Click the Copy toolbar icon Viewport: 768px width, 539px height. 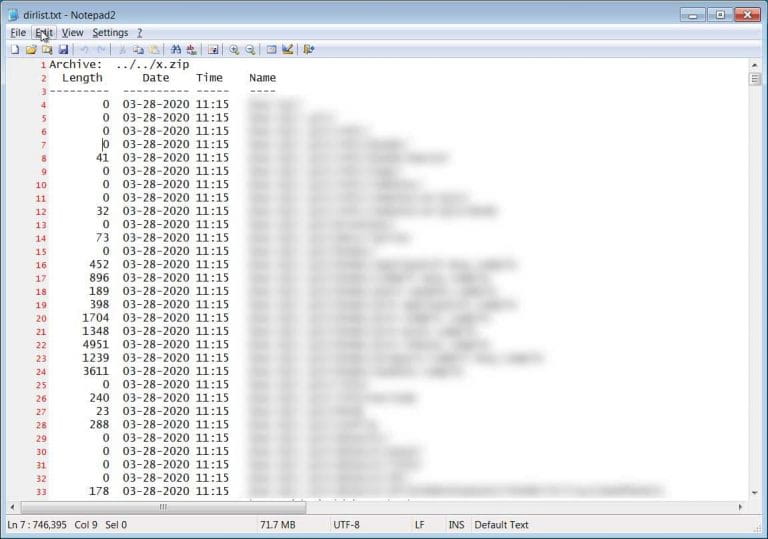(138, 49)
